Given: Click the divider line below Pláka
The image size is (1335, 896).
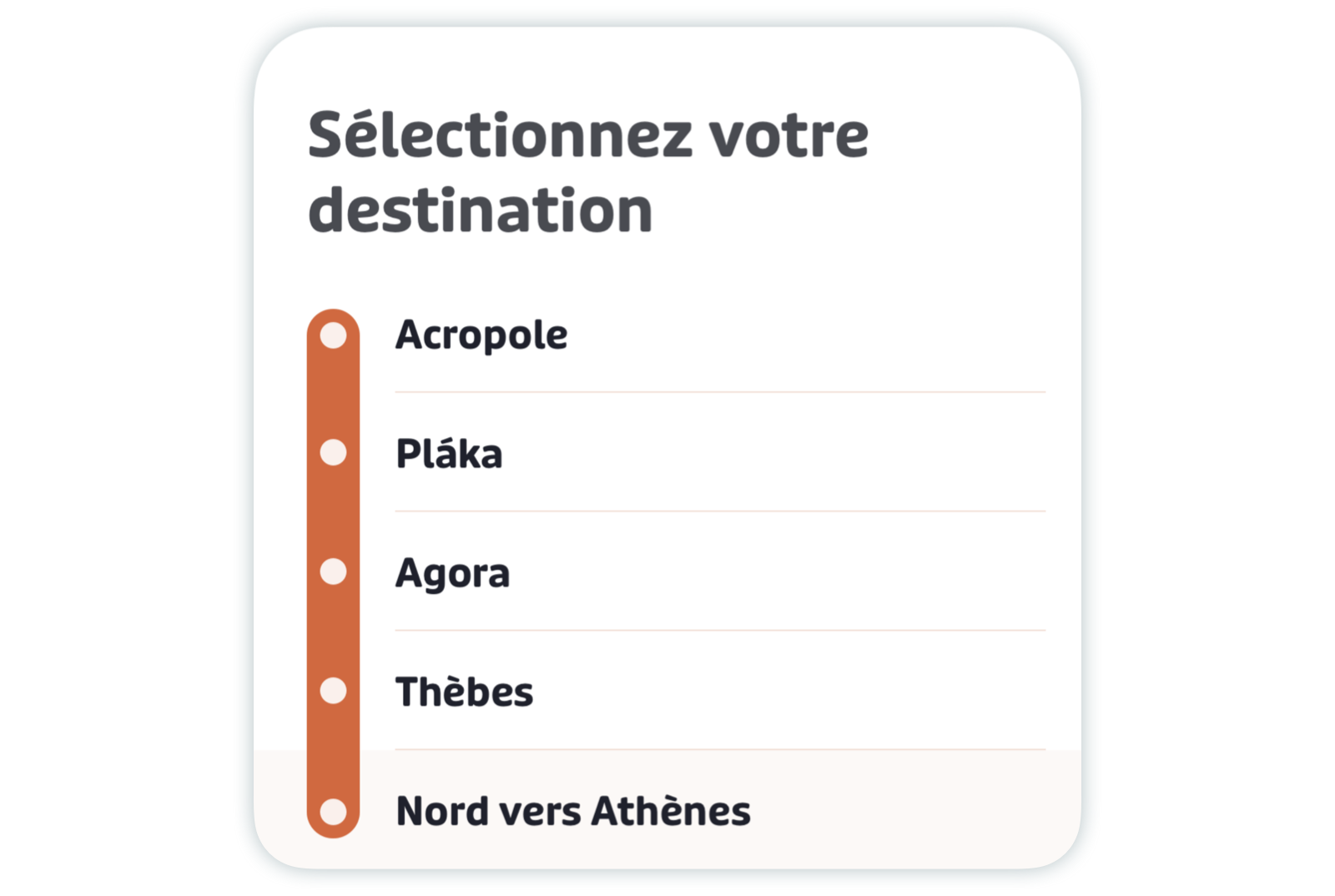Looking at the screenshot, I should (x=720, y=511).
